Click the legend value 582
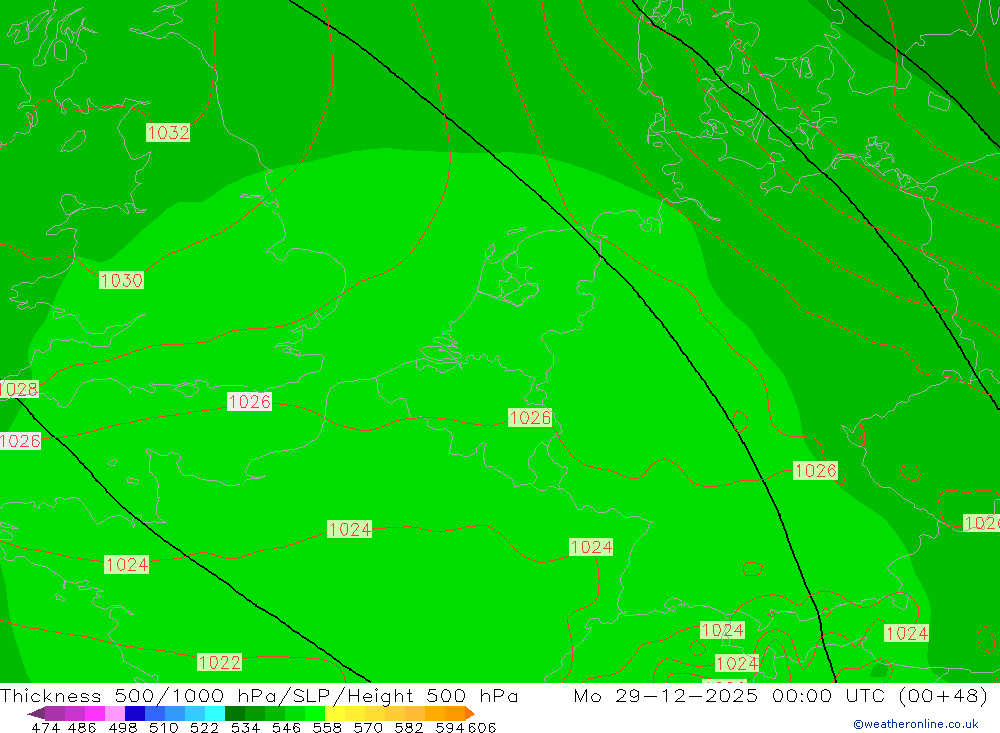 (x=408, y=728)
